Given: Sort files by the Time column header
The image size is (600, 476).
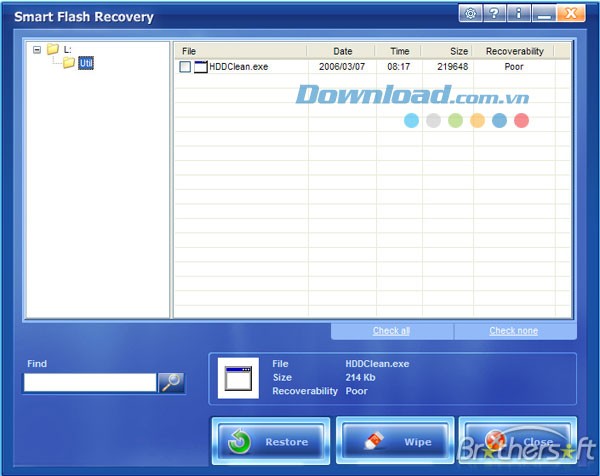Looking at the screenshot, I should coord(399,50).
